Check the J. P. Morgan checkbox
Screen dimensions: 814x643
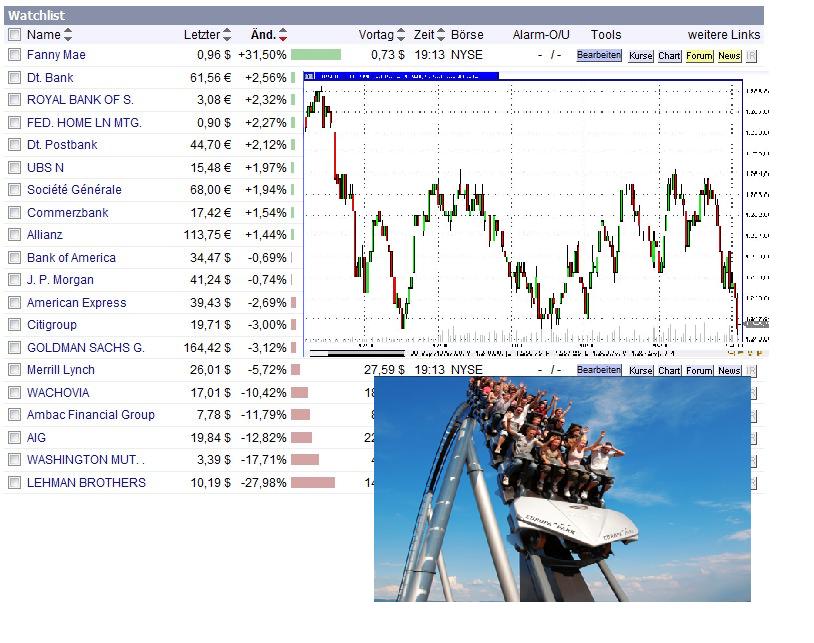15,280
